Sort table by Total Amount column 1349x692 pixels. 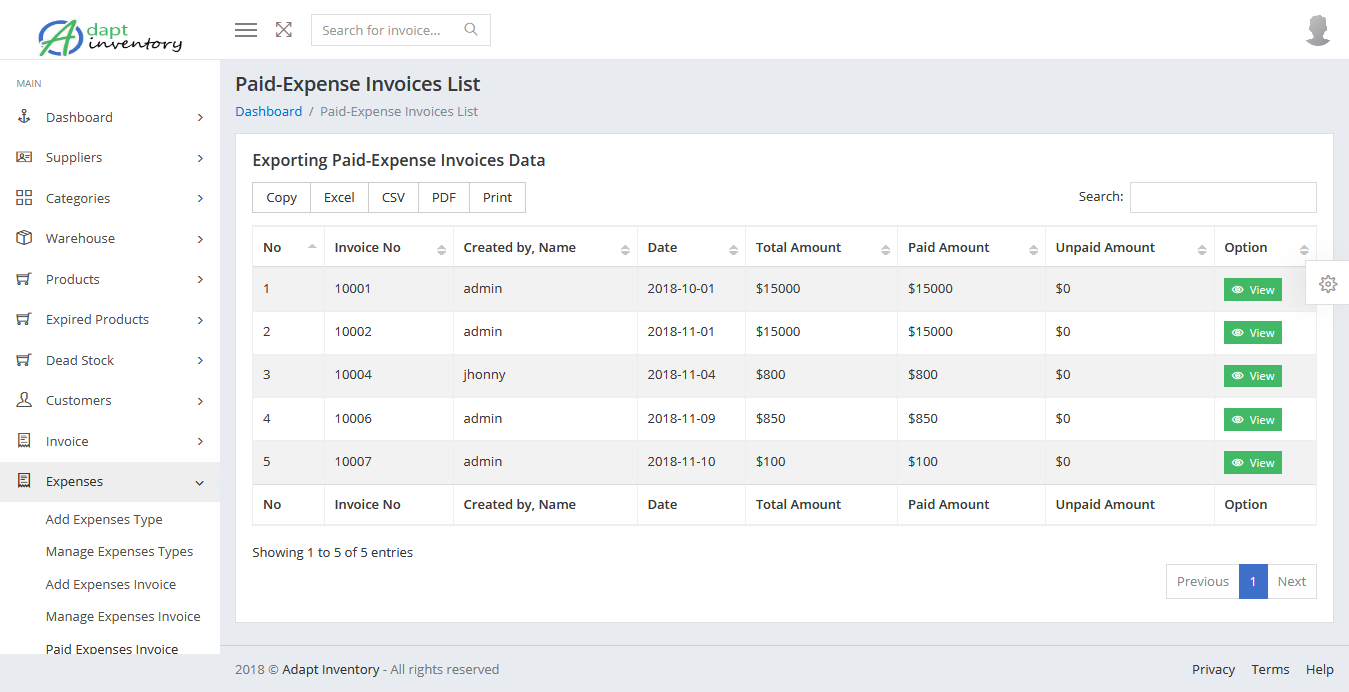[x=820, y=248]
